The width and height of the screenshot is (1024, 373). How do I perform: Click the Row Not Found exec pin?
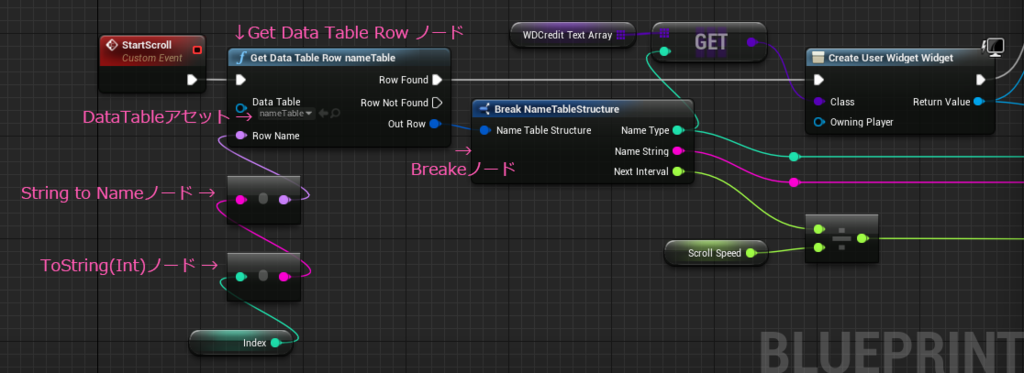pyautogui.click(x=437, y=103)
